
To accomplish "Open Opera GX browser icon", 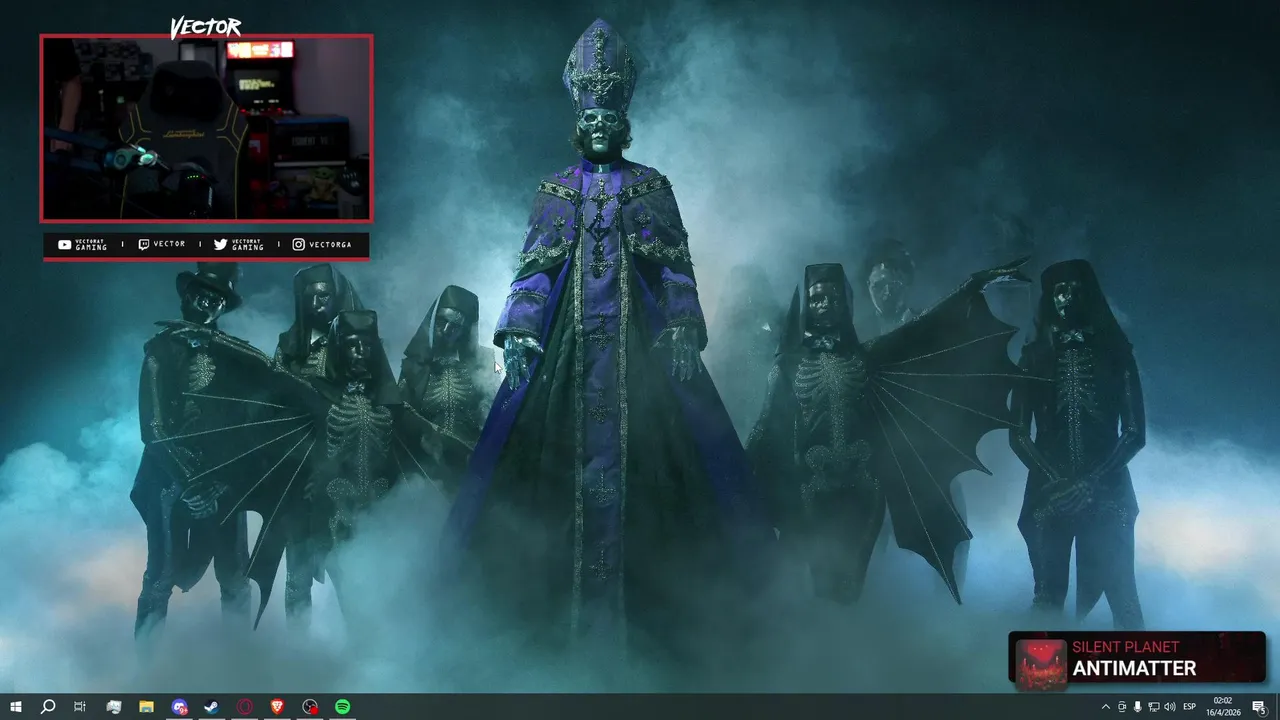I will (x=245, y=707).
